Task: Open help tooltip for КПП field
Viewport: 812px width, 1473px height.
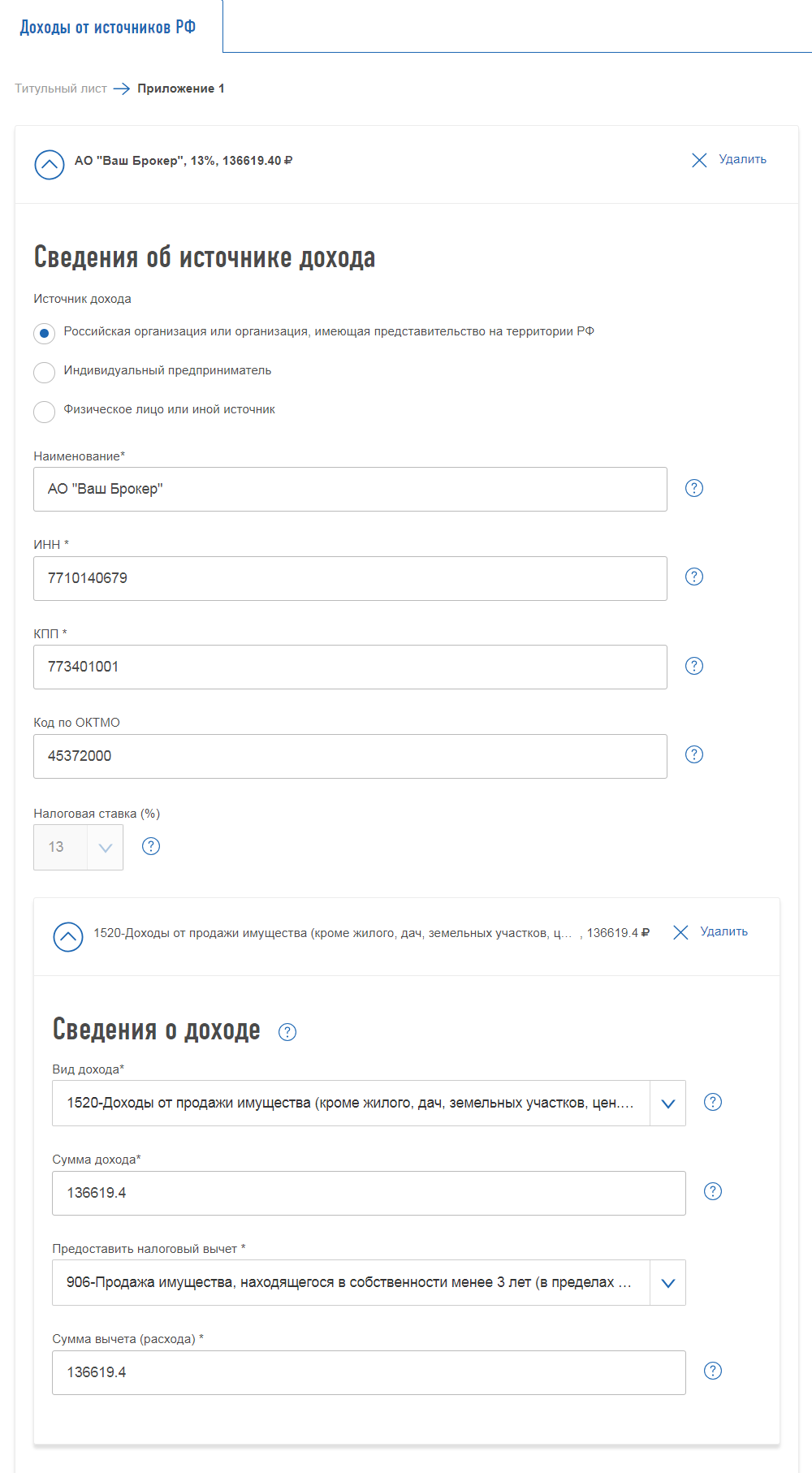Action: 694,666
